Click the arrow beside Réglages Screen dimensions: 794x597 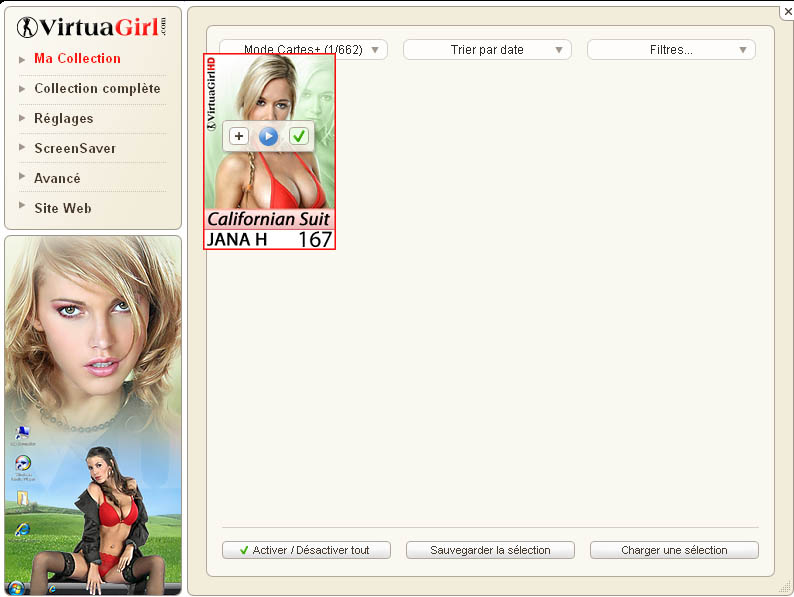coord(22,118)
